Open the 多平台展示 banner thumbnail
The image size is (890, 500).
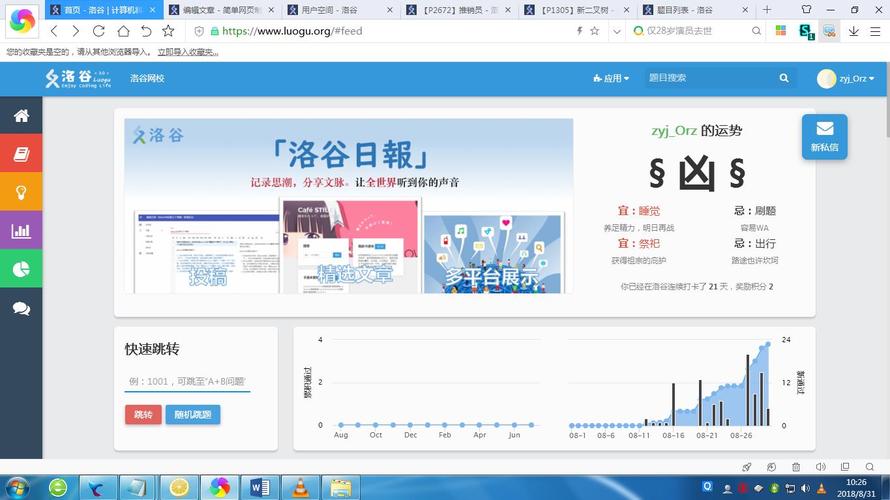pyautogui.click(x=493, y=253)
